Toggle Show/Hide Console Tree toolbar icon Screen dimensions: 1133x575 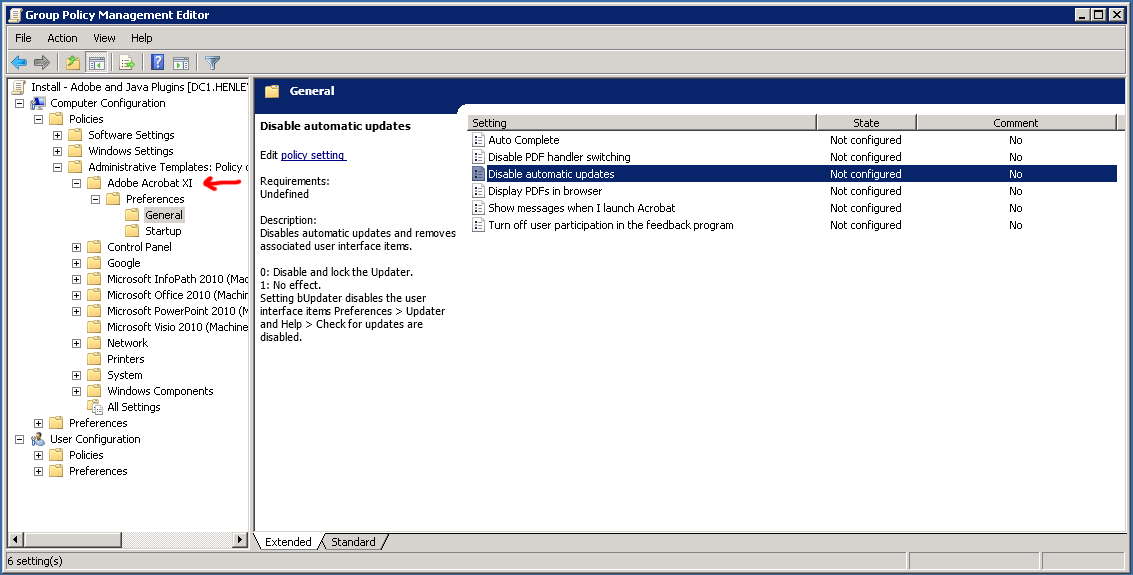click(96, 63)
